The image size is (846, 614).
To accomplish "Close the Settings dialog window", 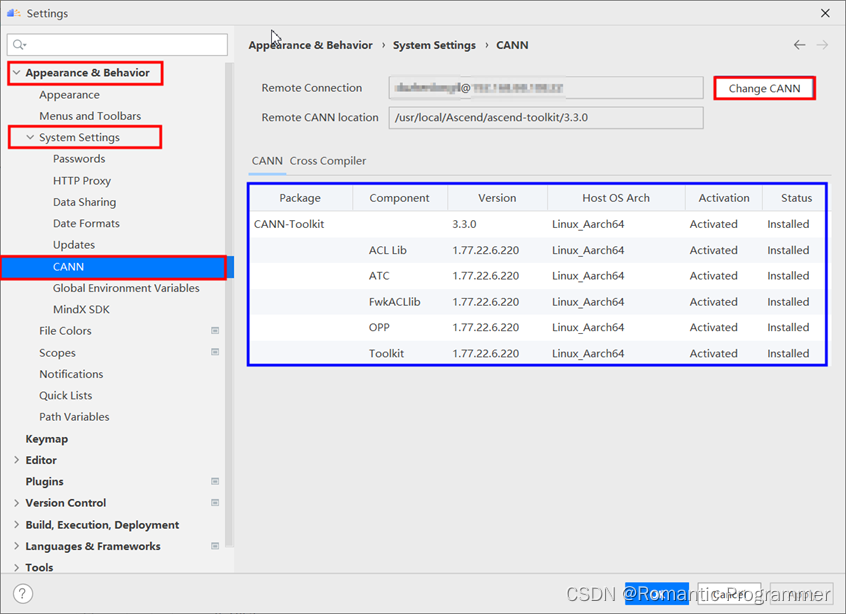I will tap(825, 13).
